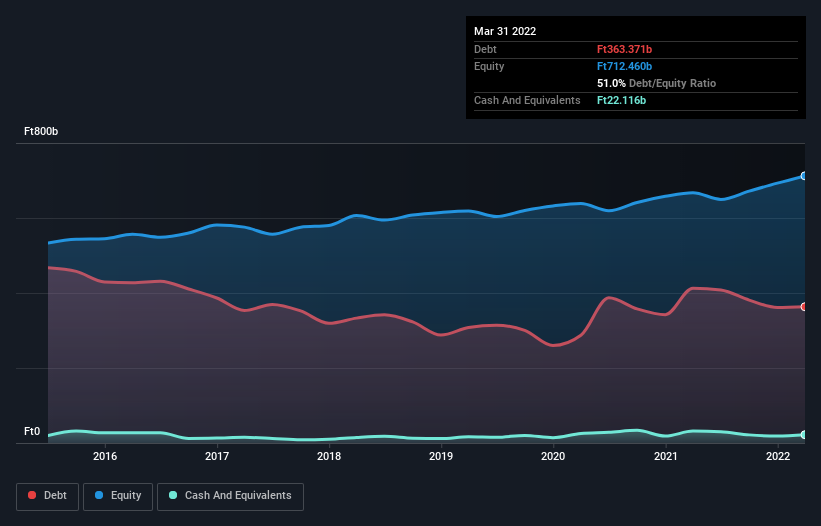This screenshot has height=526, width=821.
Task: Toggle the Debt series legend button
Action: coord(47,496)
